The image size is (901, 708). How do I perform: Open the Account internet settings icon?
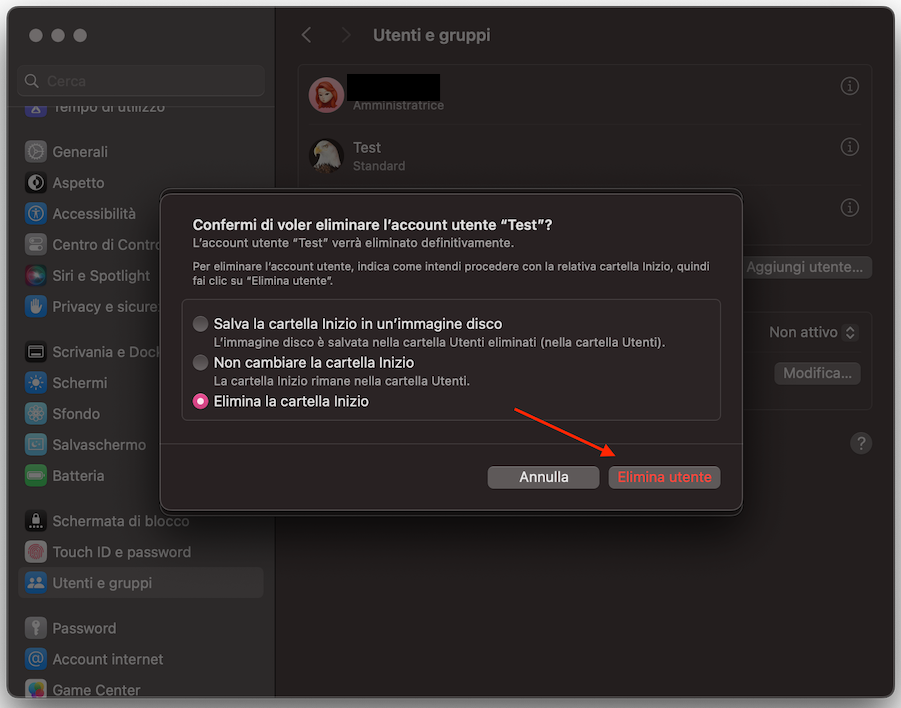[35, 658]
